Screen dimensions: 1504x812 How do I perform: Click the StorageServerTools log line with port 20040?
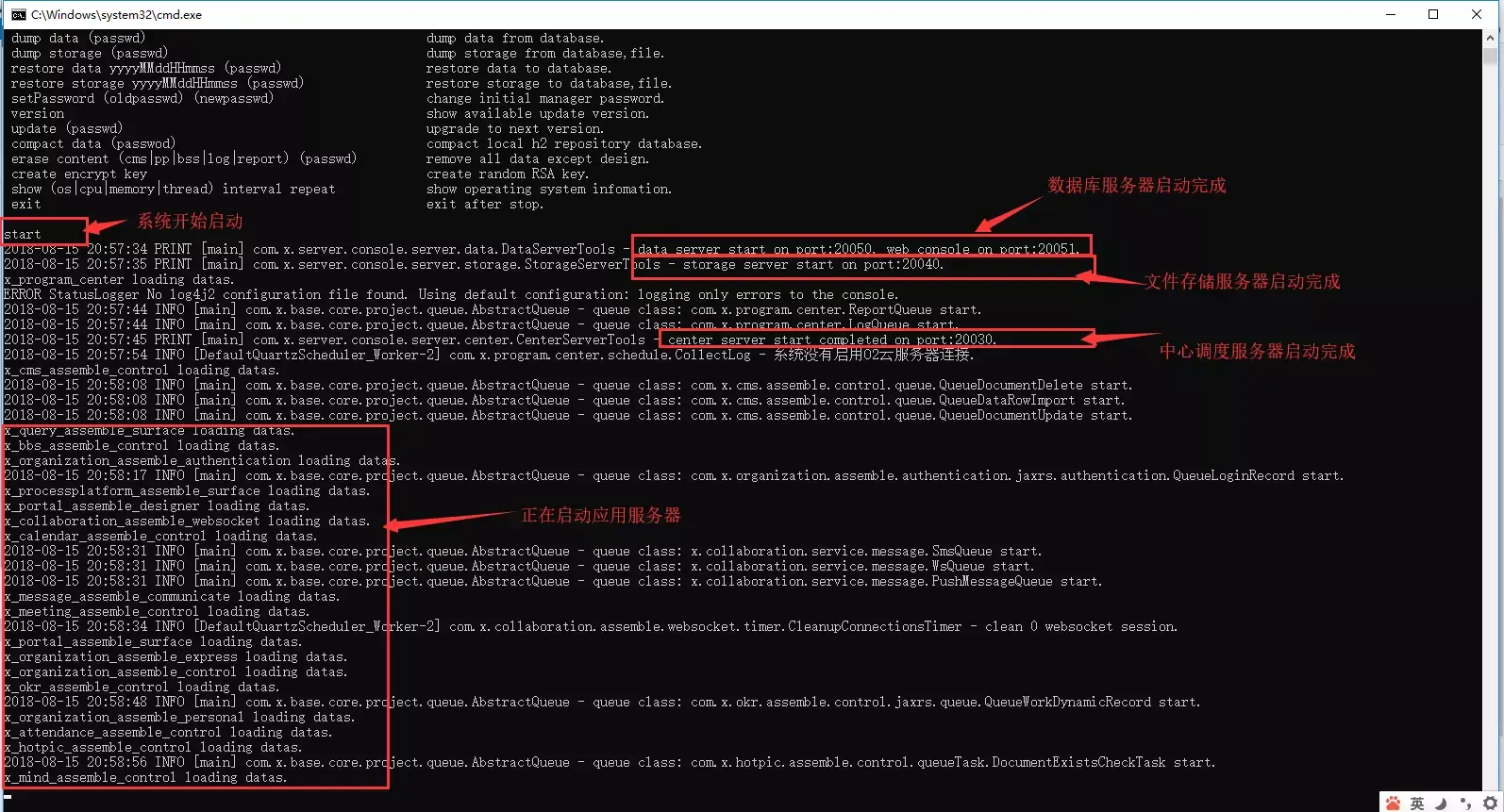pos(474,265)
